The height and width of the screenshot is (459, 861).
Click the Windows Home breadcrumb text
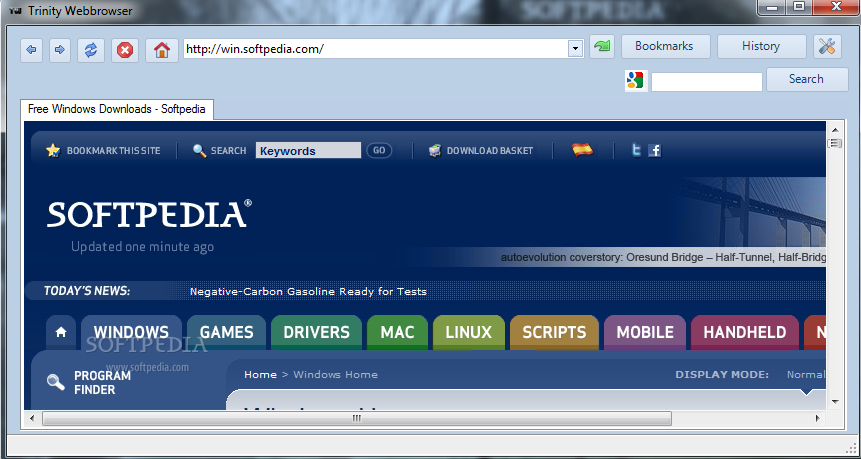336,374
